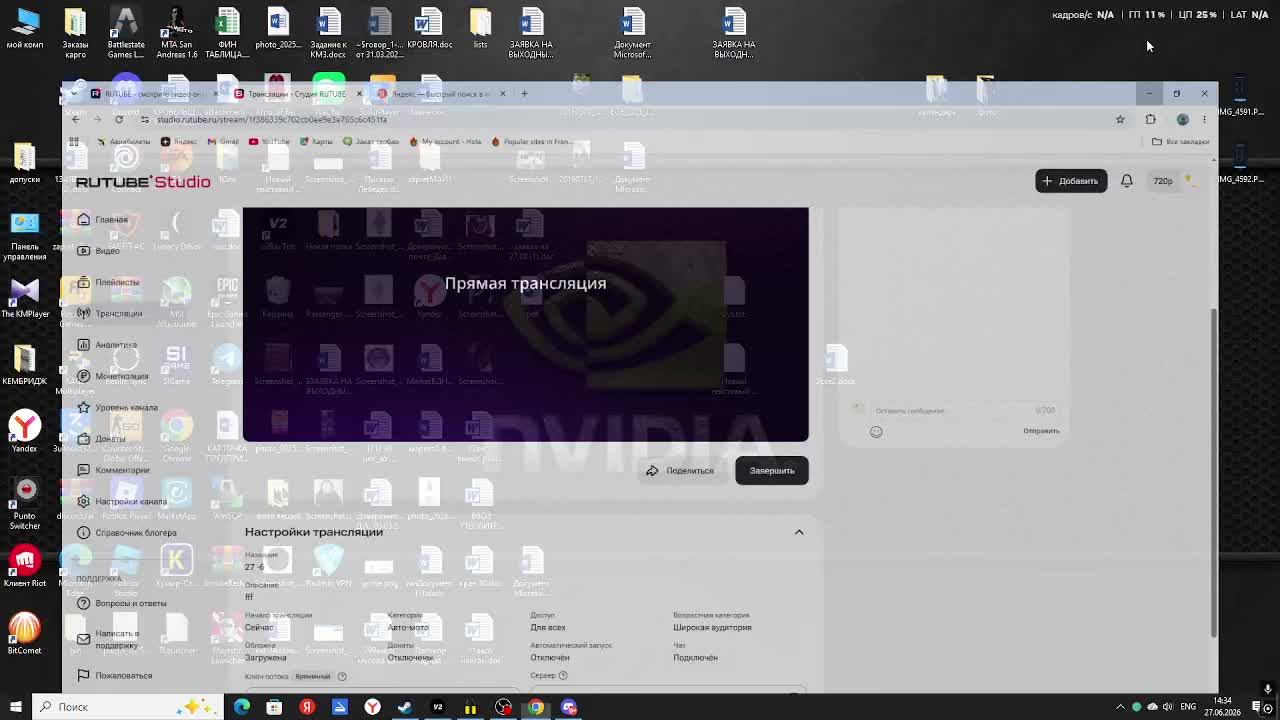Open Трансляции section in sidebar
The width and height of the screenshot is (1280, 720).
118,313
